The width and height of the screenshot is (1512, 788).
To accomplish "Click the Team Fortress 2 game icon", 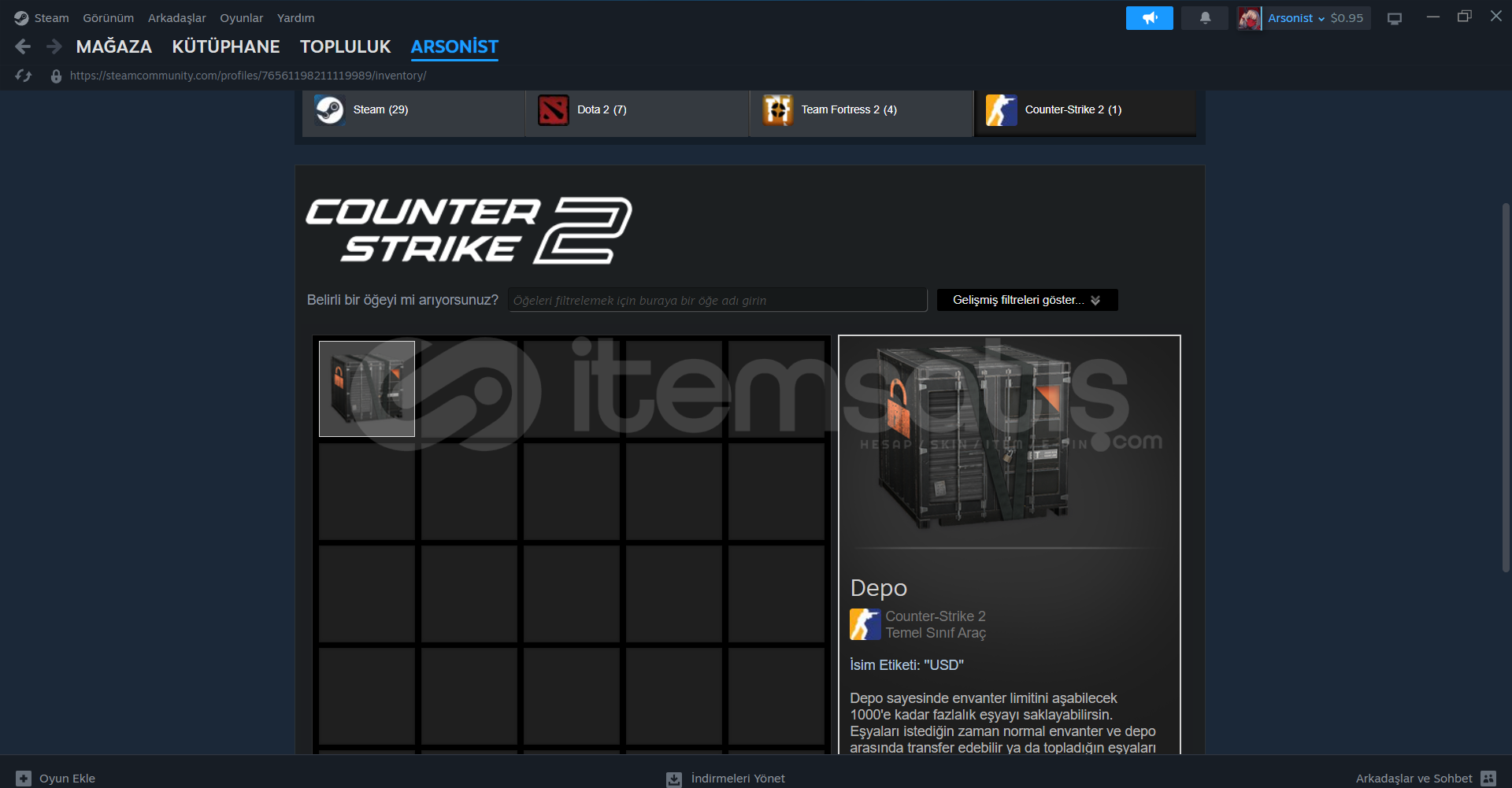I will 778,109.
